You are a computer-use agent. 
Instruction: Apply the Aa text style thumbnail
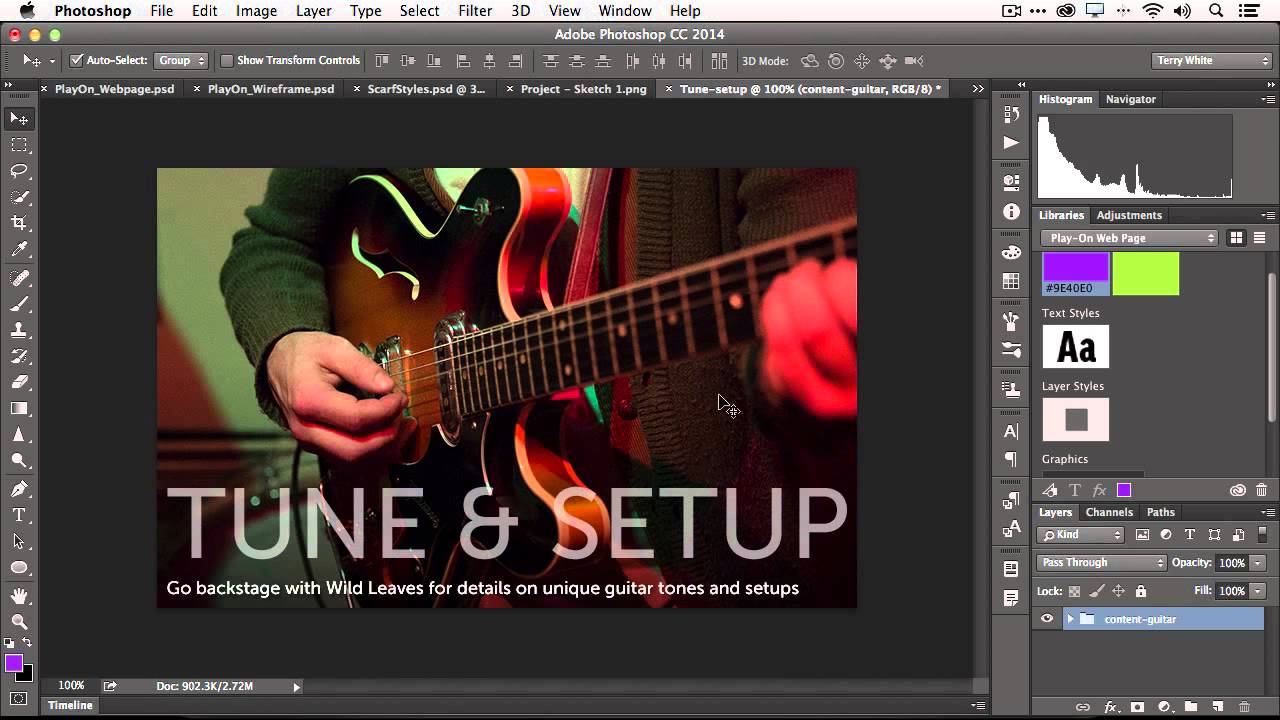pos(1076,347)
